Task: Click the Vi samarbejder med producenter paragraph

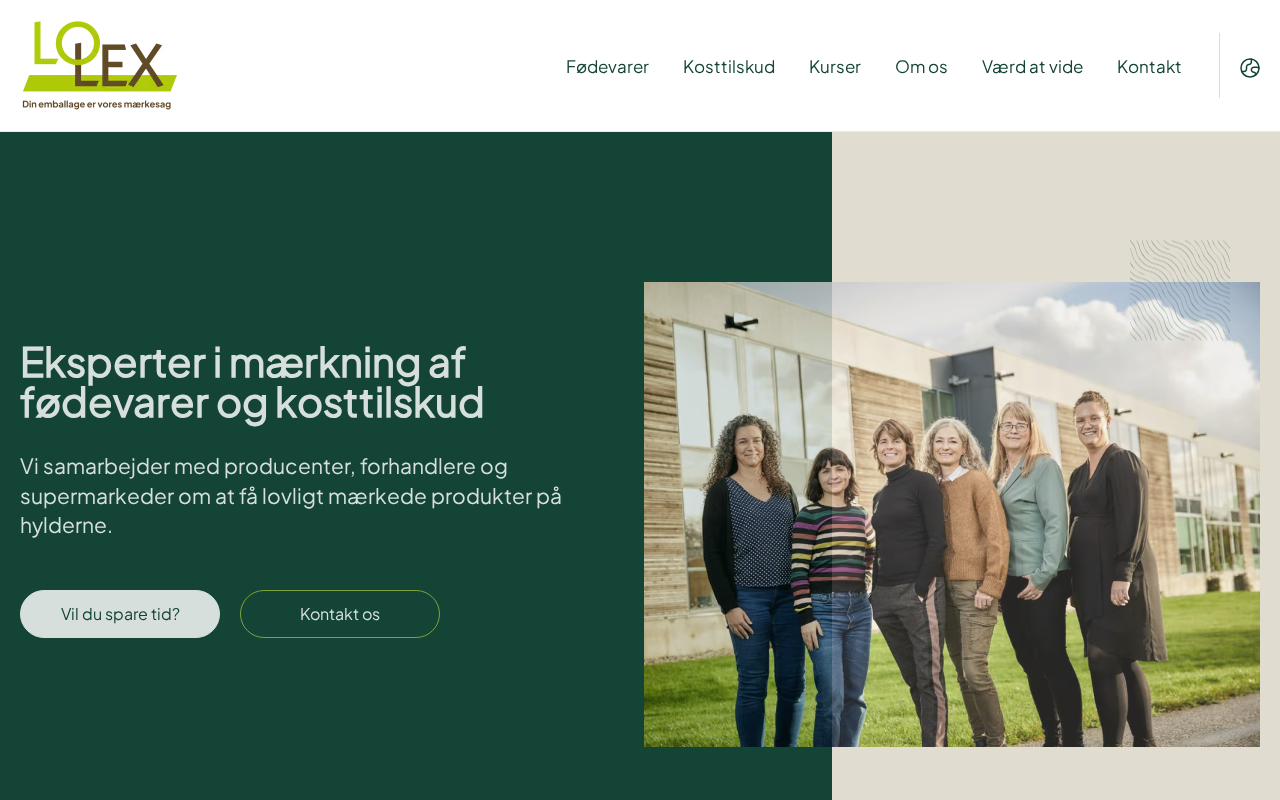Action: [291, 495]
